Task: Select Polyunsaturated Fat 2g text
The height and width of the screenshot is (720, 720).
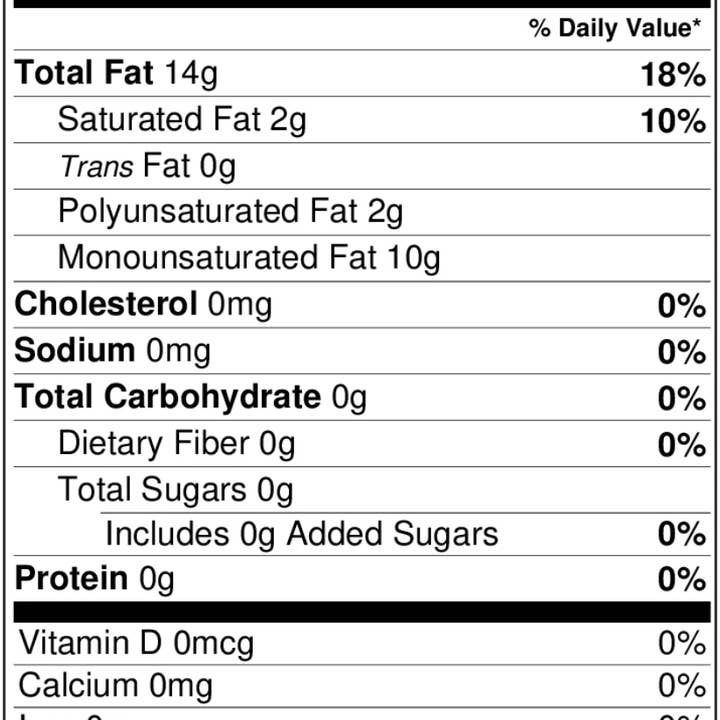Action: (x=231, y=213)
